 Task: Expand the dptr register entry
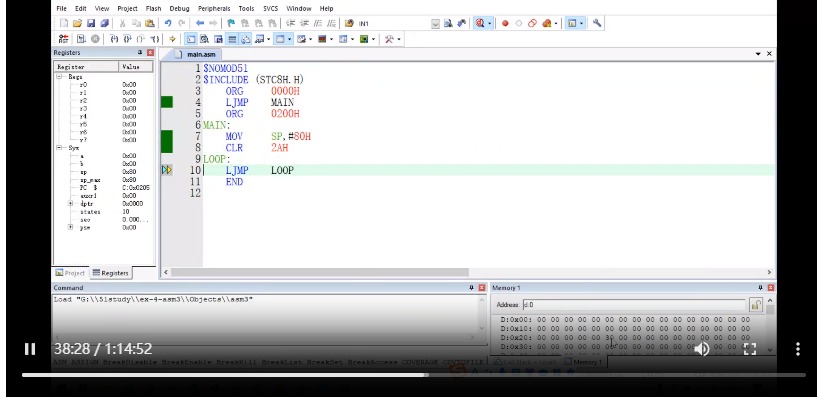pyautogui.click(x=70, y=204)
